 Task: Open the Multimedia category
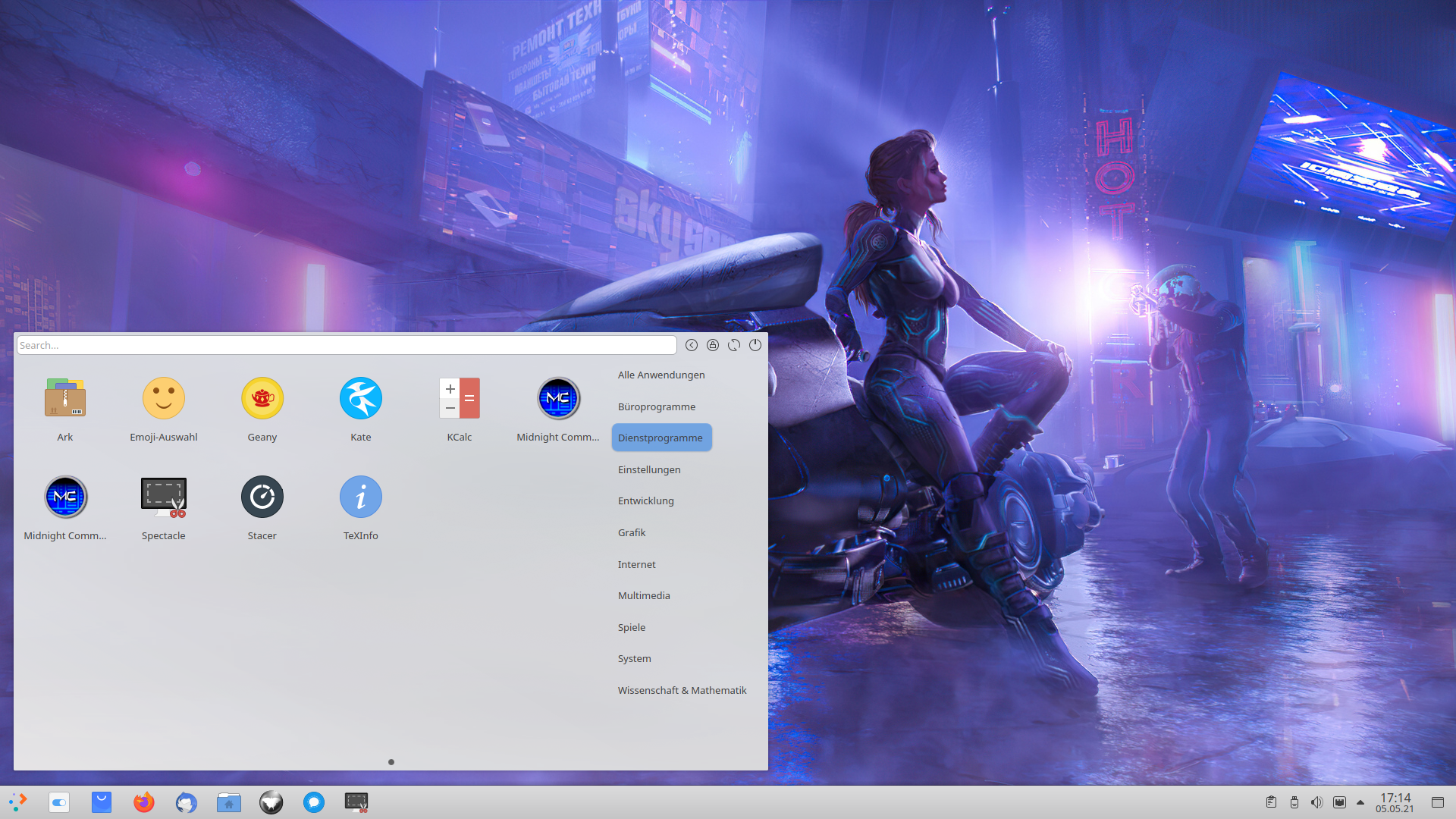[x=644, y=595]
